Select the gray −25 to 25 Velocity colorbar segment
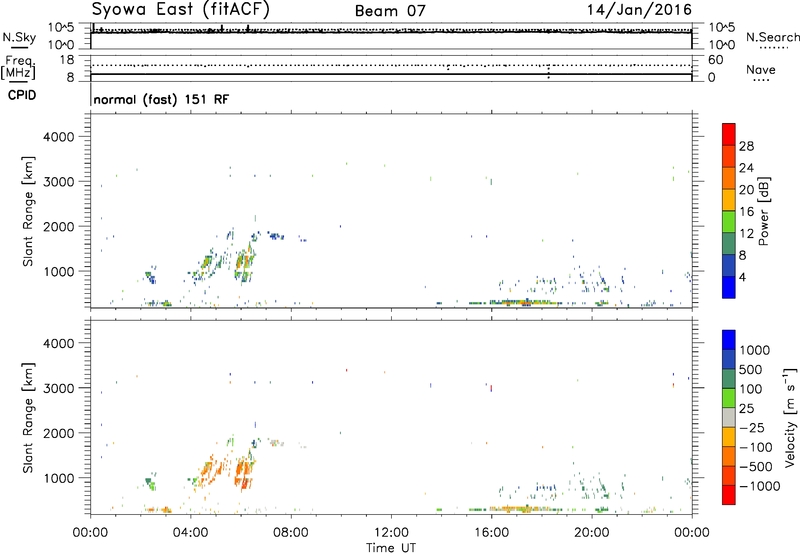The image size is (800, 554). [729, 418]
